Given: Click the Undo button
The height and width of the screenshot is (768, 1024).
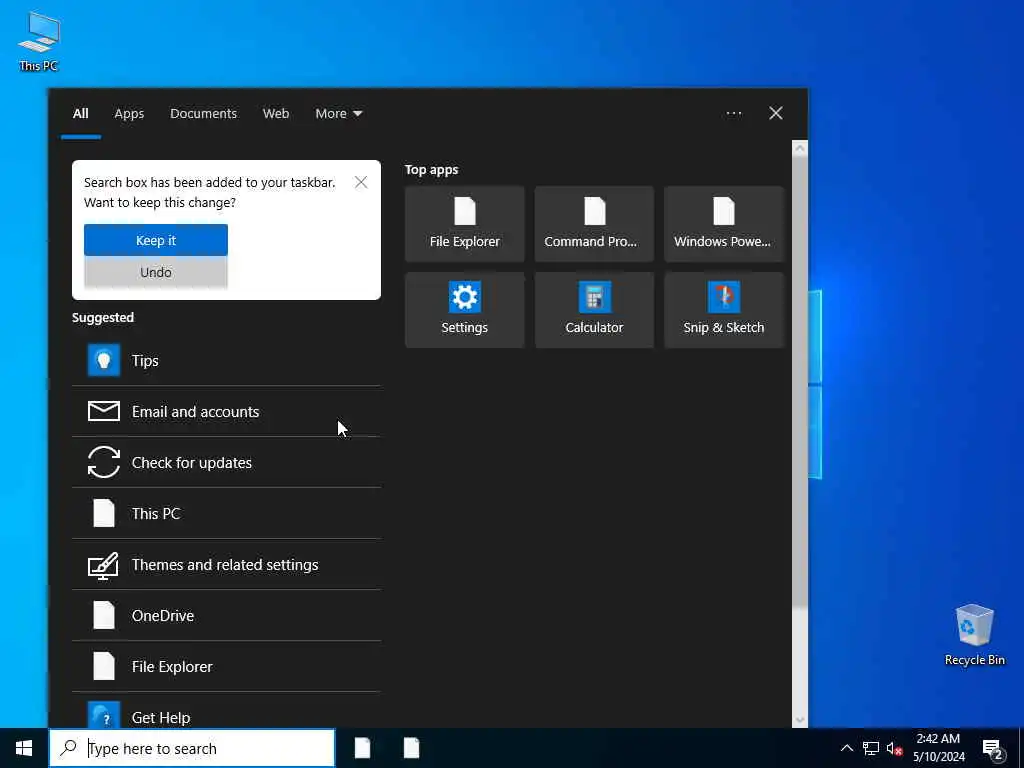Looking at the screenshot, I should (x=156, y=272).
